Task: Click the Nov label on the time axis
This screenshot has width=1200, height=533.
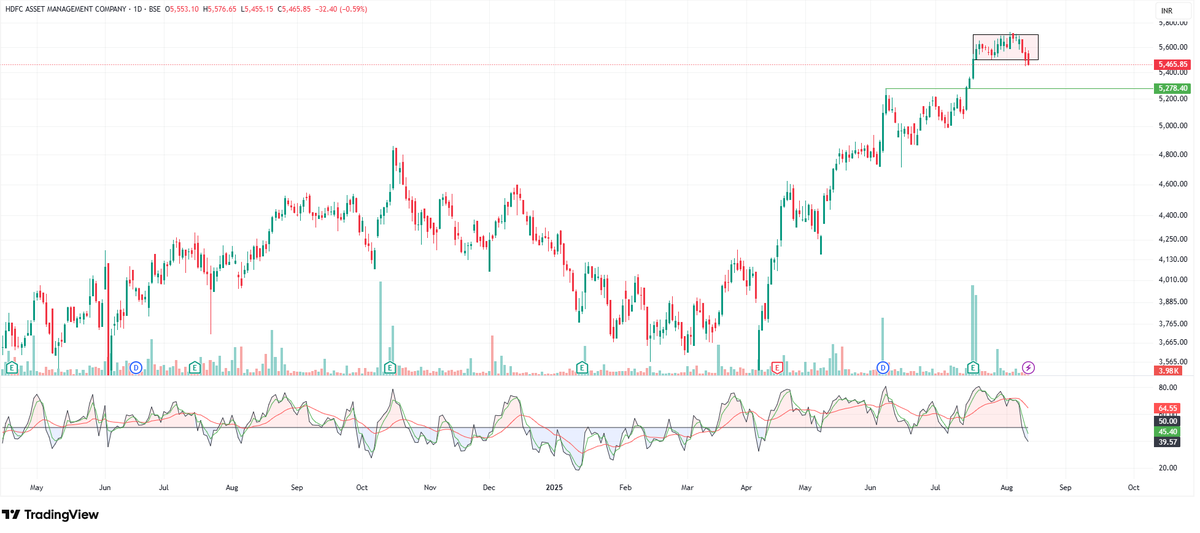Action: 430,487
